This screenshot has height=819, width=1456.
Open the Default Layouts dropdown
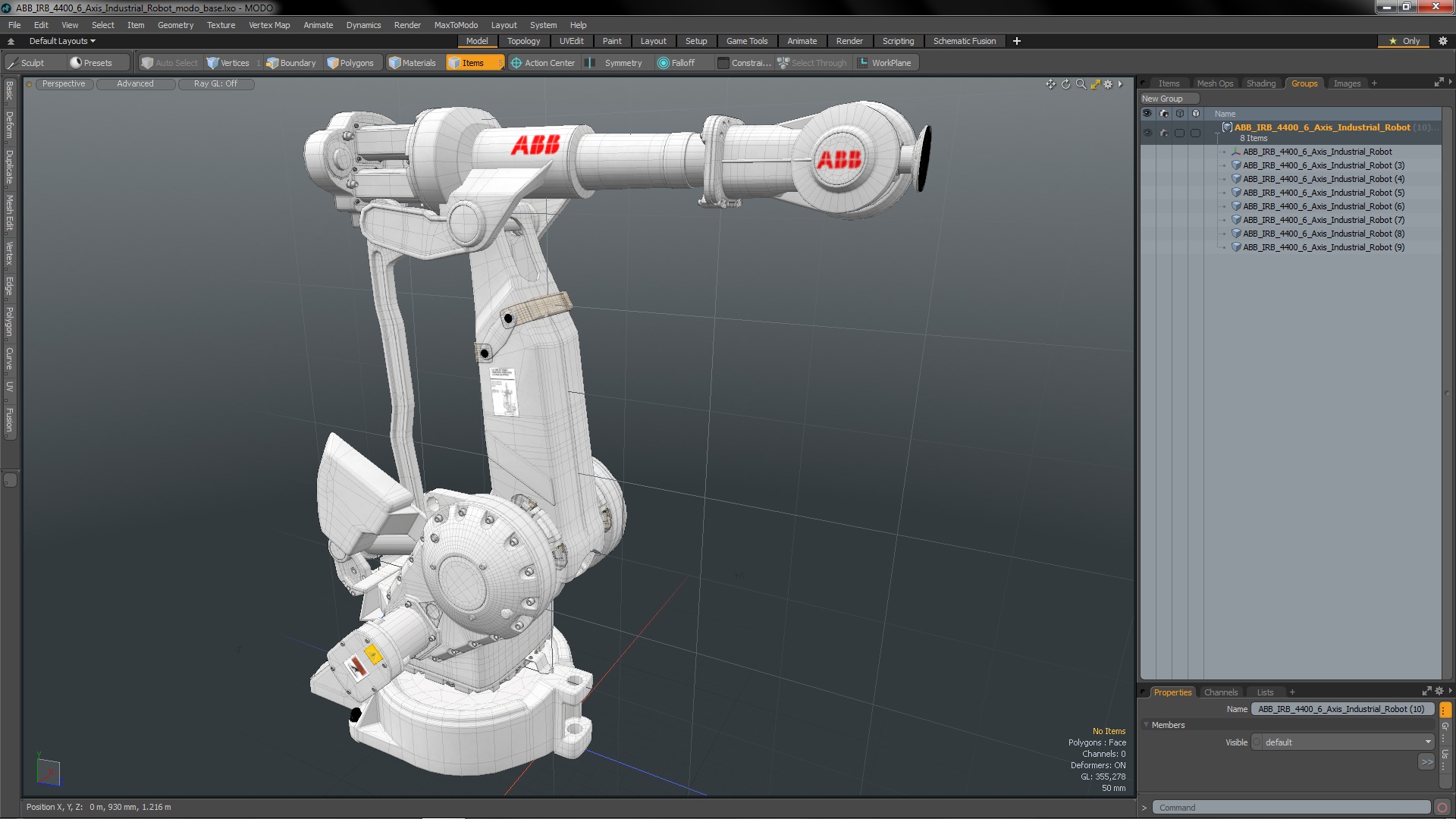tap(62, 41)
